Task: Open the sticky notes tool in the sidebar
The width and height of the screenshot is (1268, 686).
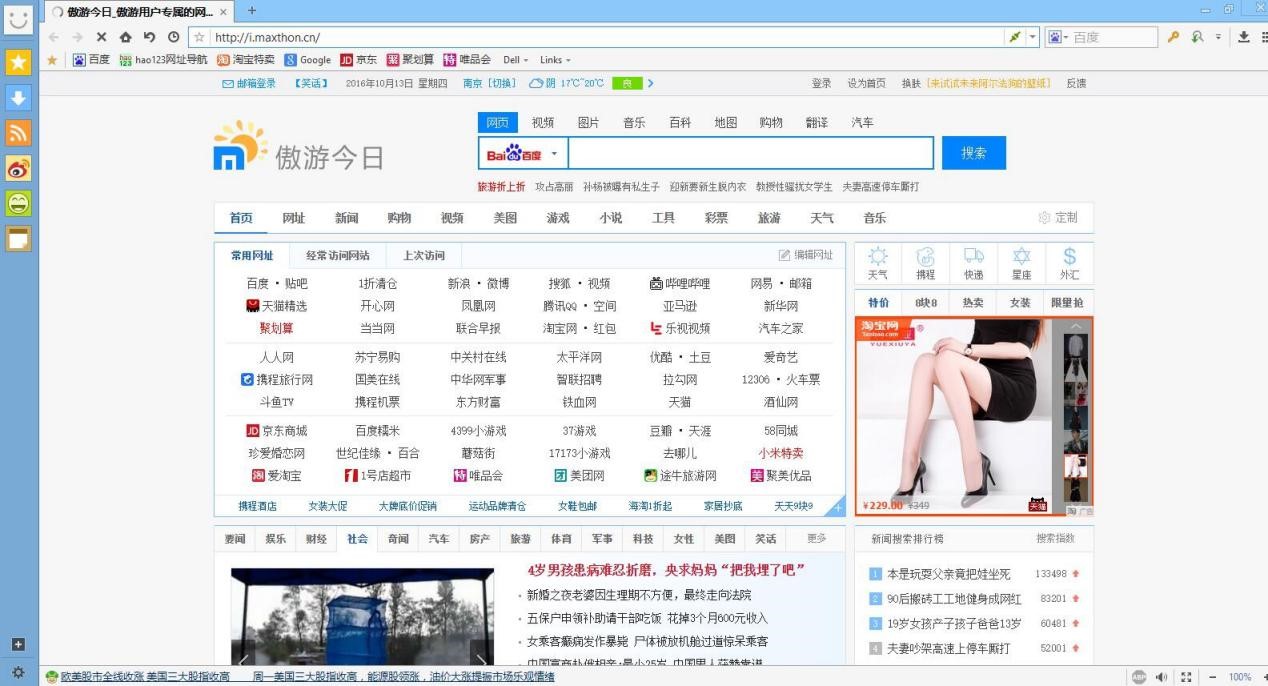Action: (18, 238)
